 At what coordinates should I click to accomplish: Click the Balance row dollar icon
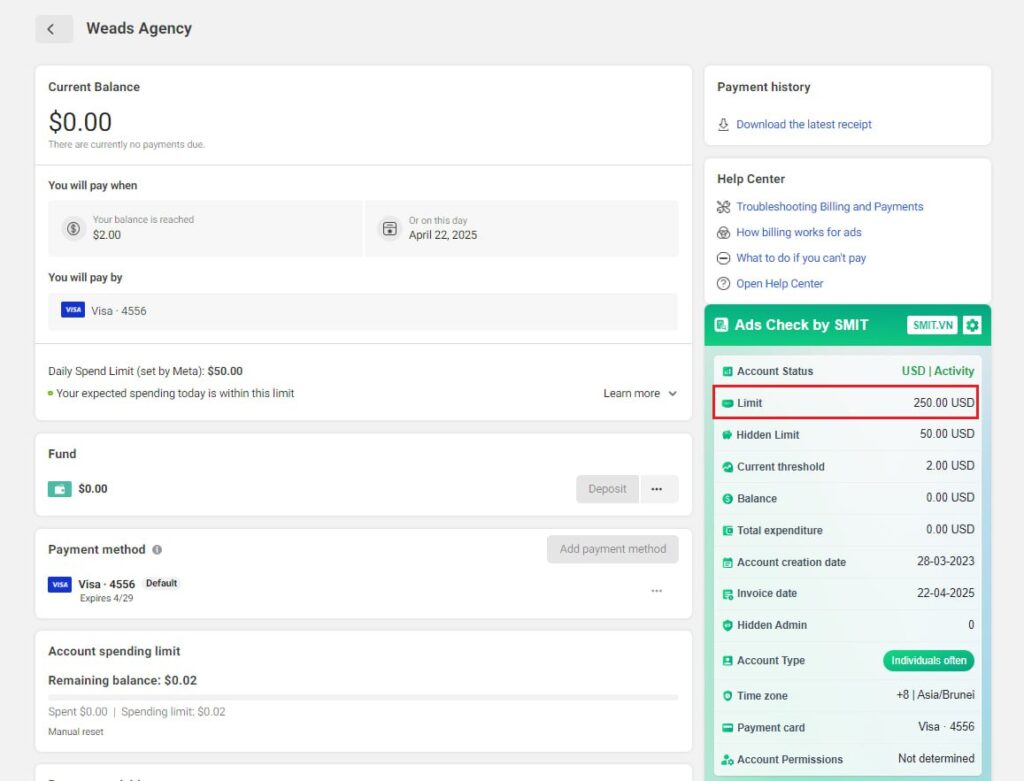728,499
